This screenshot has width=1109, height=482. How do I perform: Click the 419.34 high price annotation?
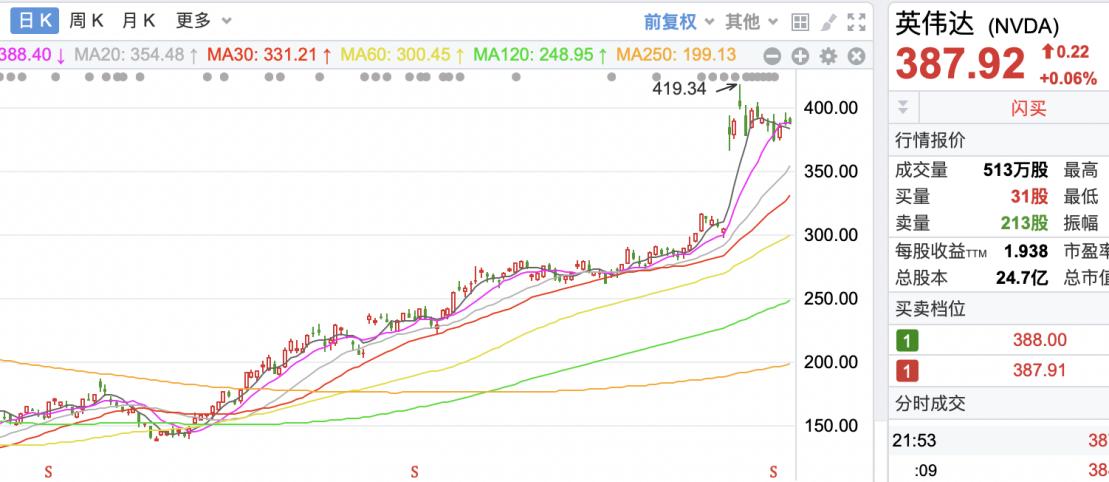coord(679,89)
